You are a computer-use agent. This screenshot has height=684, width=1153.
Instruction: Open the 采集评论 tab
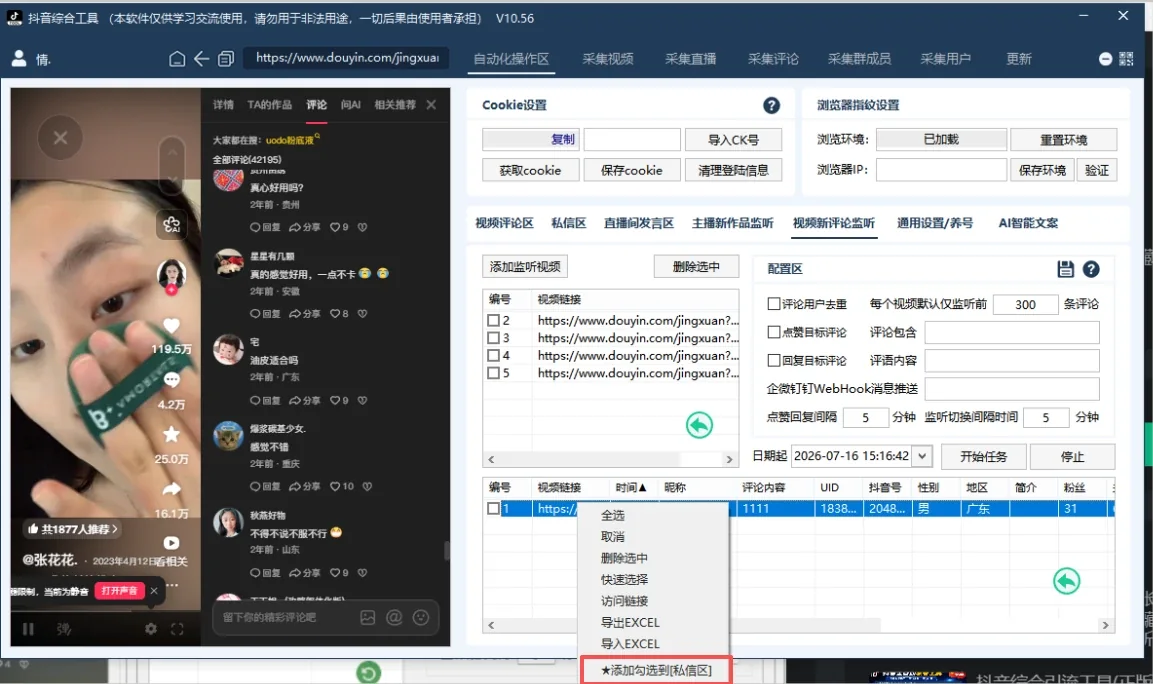pyautogui.click(x=773, y=59)
